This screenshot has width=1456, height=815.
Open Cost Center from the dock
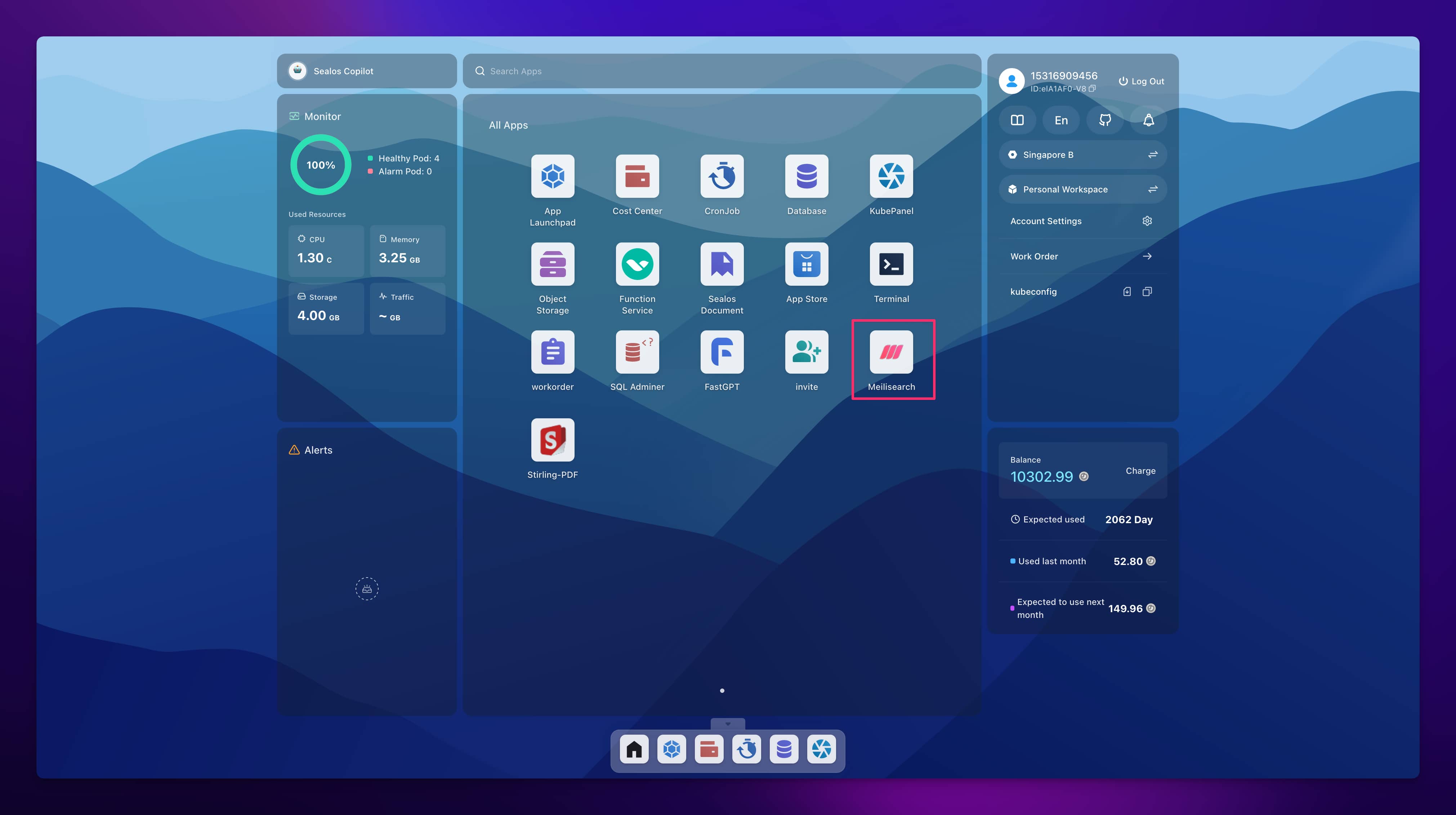[x=709, y=749]
